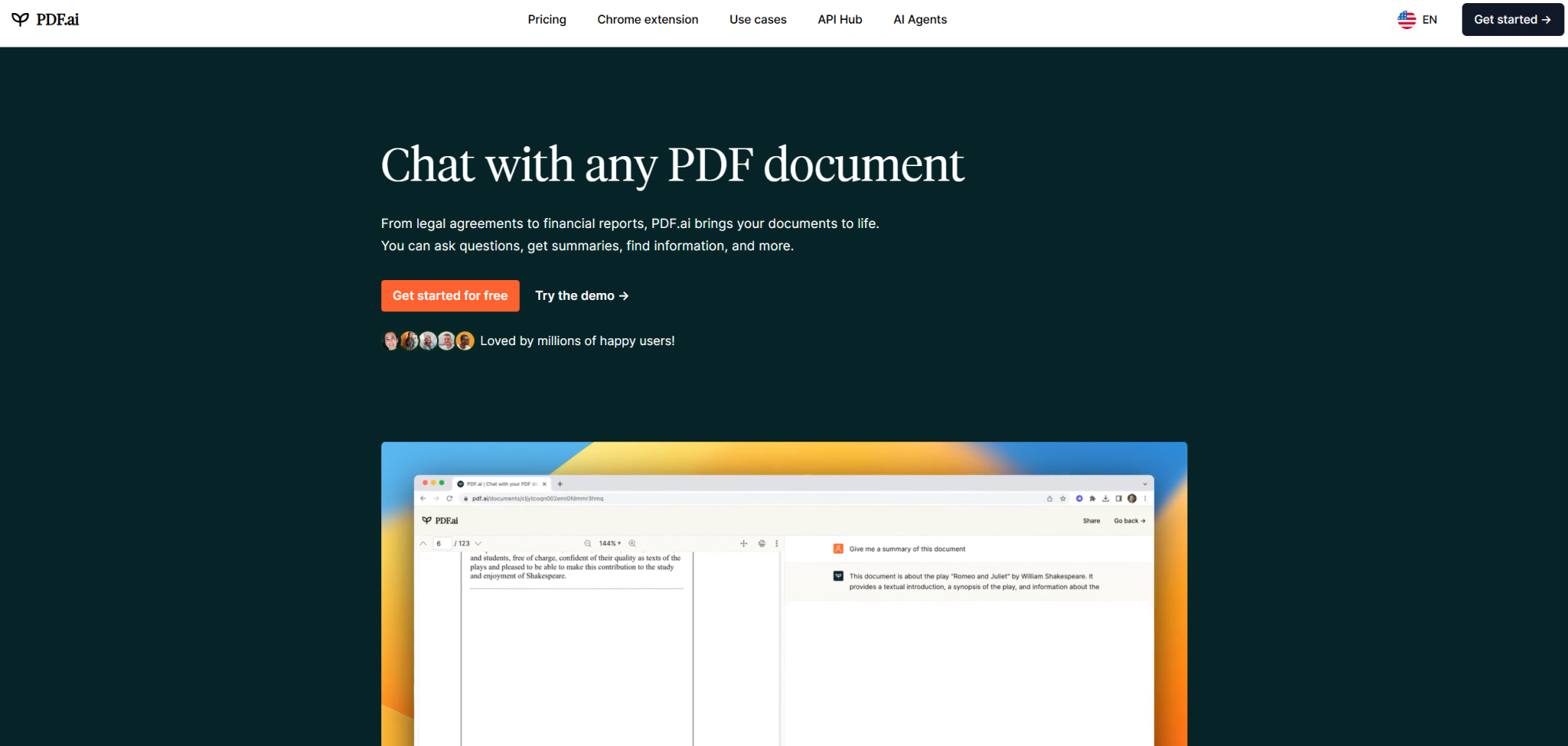Click the dark PDF.ai bot chat icon
This screenshot has height=746, width=1568.
coord(838,576)
